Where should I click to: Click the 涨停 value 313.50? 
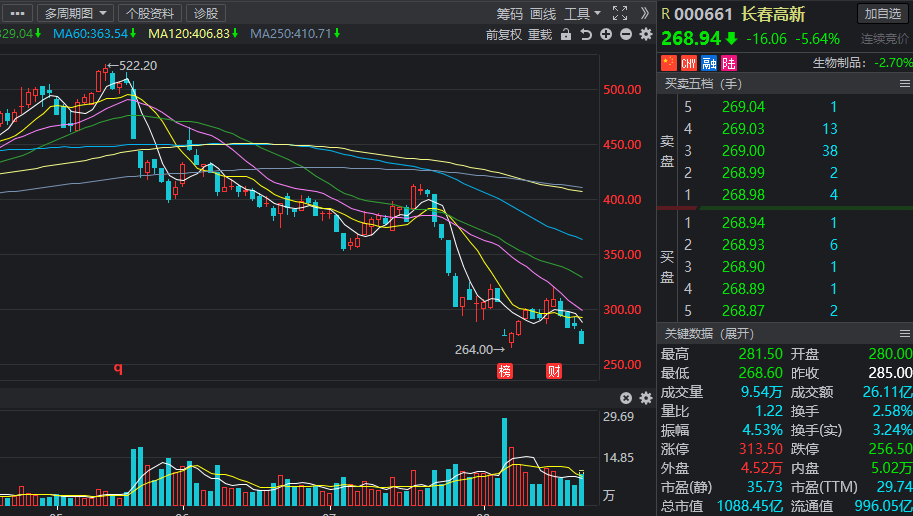click(x=760, y=449)
